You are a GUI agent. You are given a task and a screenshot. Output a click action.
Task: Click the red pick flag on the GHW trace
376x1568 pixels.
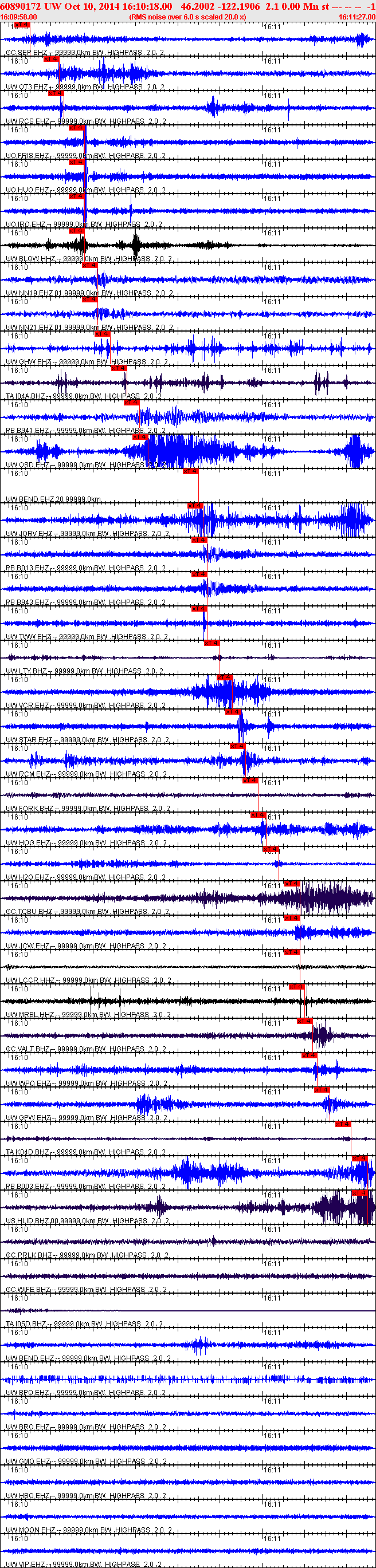click(x=102, y=333)
